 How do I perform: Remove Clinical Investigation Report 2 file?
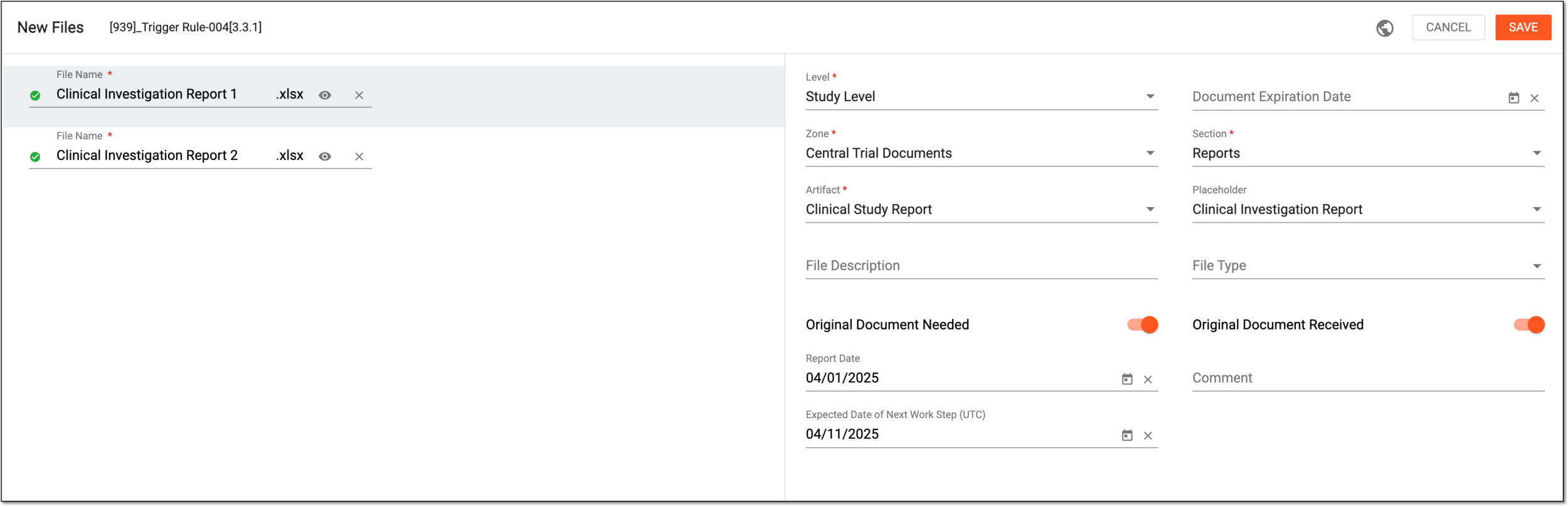[359, 156]
